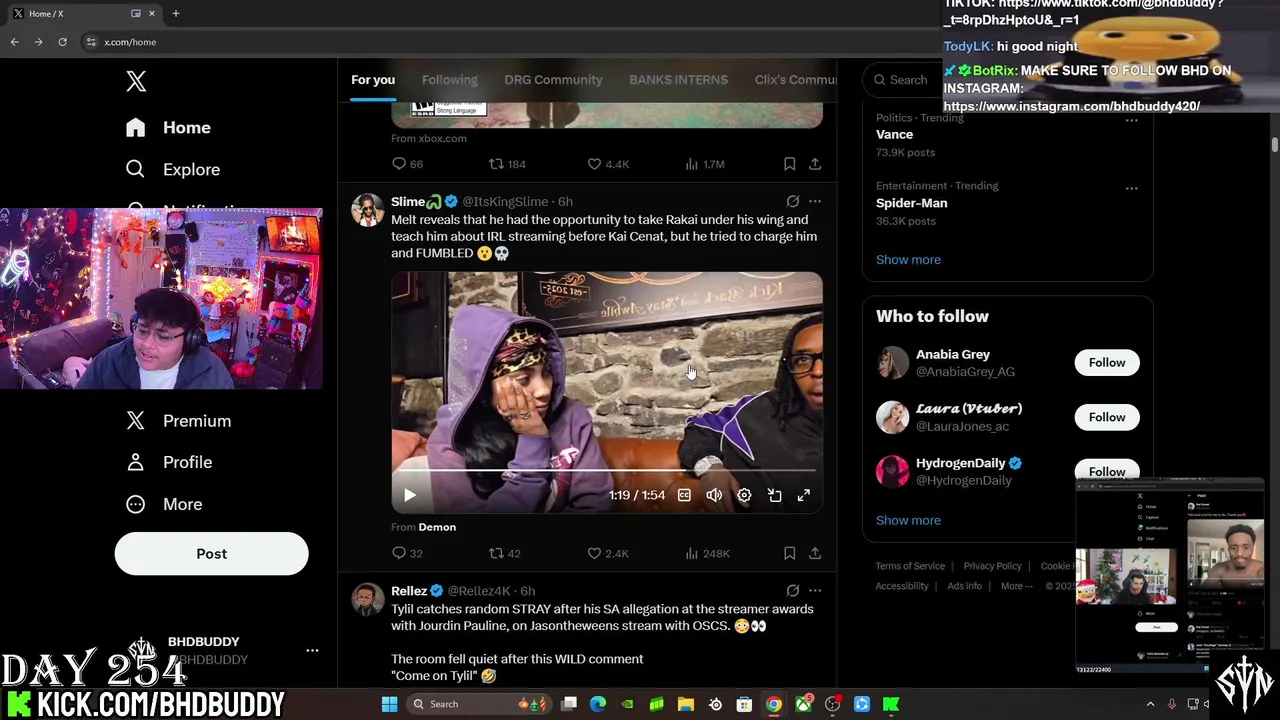This screenshot has width=1280, height=720.
Task: Open Terms of Service link
Action: 909,566
